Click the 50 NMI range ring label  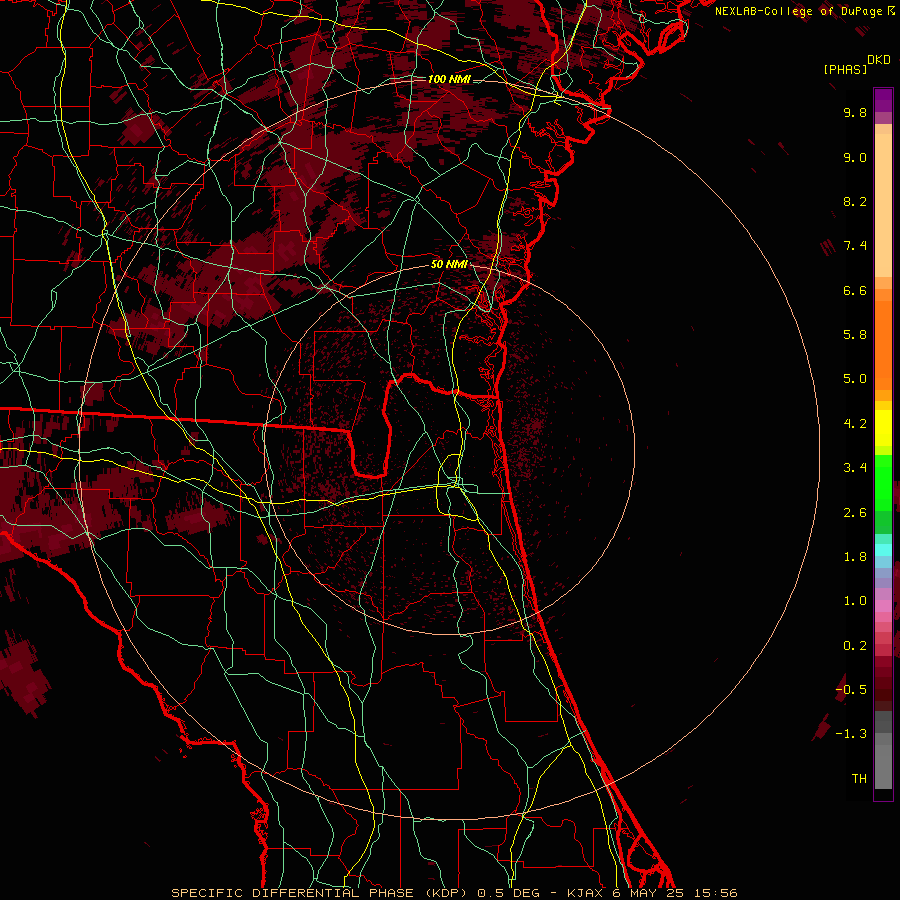[449, 264]
